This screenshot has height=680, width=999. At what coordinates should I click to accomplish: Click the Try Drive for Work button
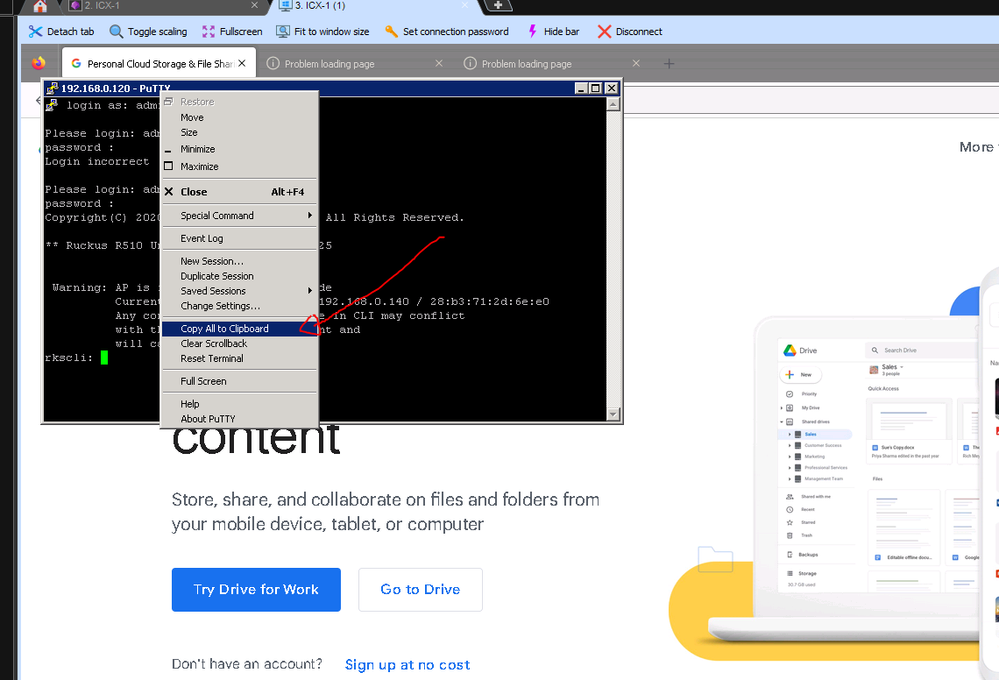coord(256,589)
